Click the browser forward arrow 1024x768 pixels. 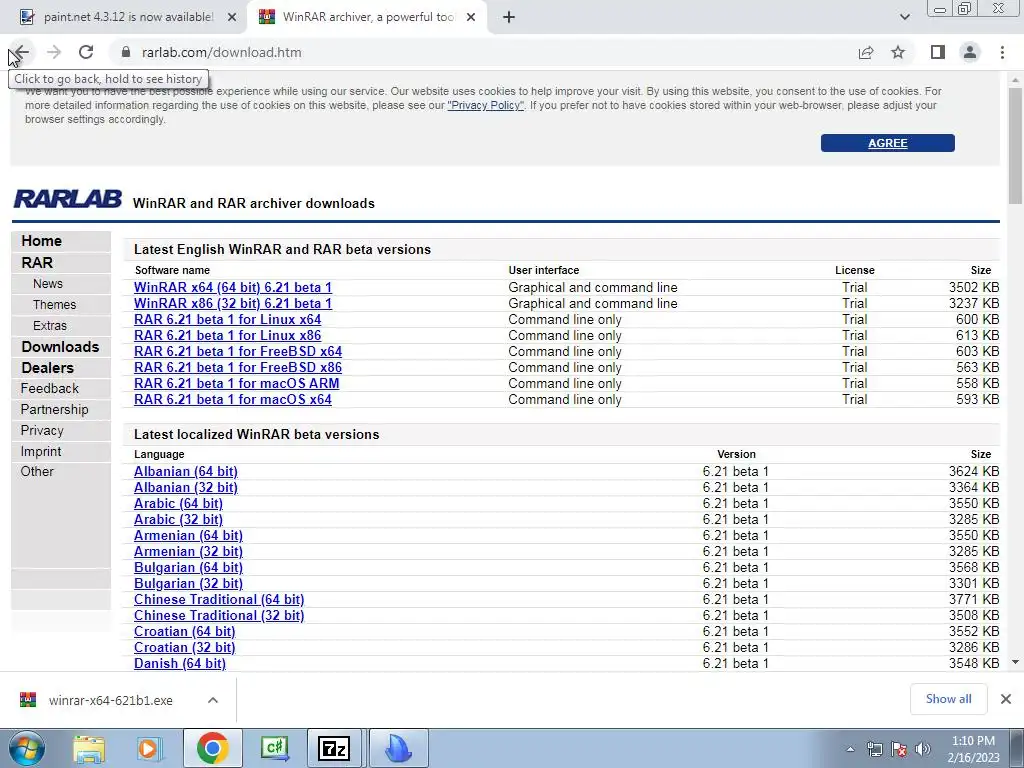coord(54,52)
